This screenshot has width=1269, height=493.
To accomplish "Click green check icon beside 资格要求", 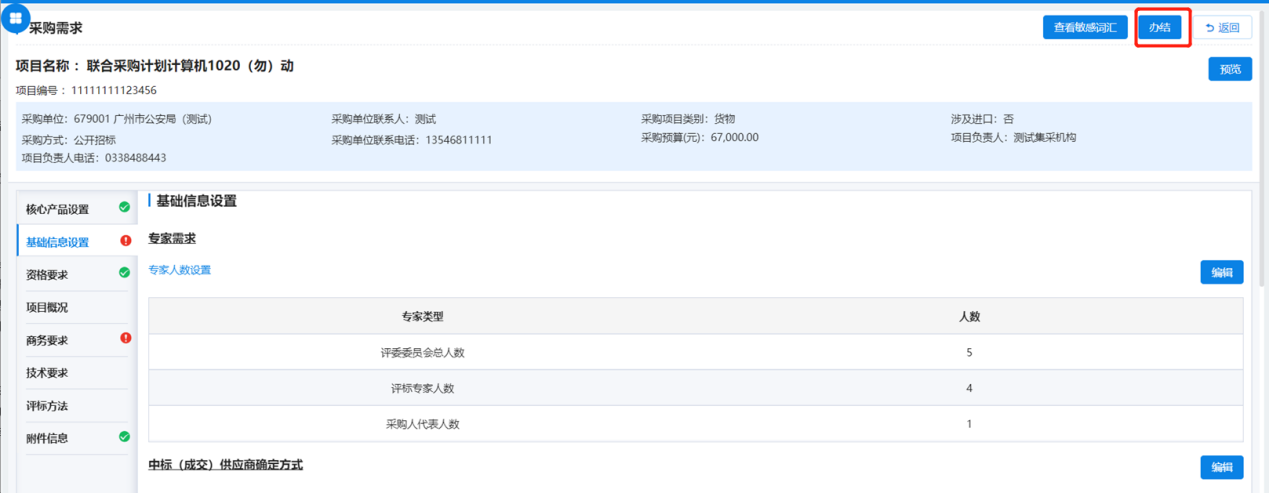I will point(124,273).
